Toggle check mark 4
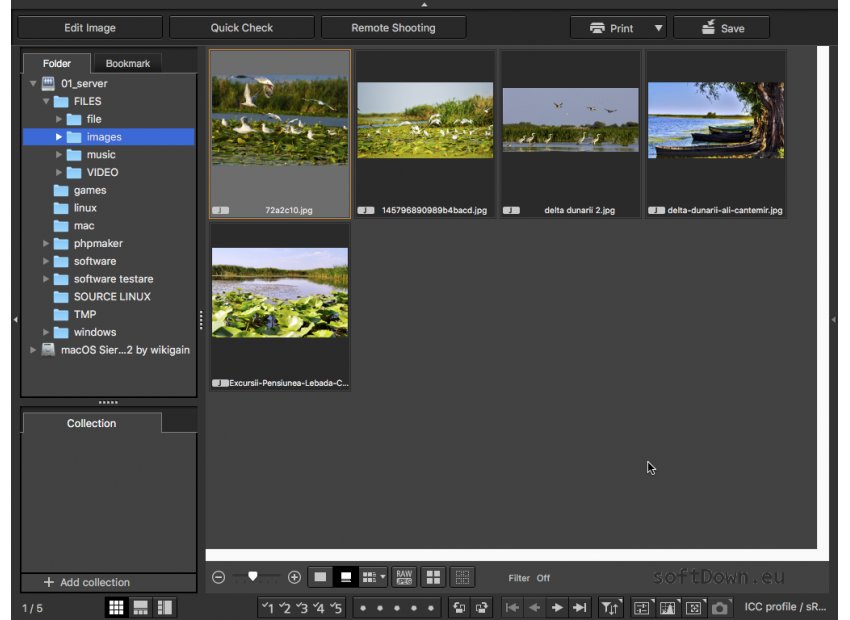 319,608
